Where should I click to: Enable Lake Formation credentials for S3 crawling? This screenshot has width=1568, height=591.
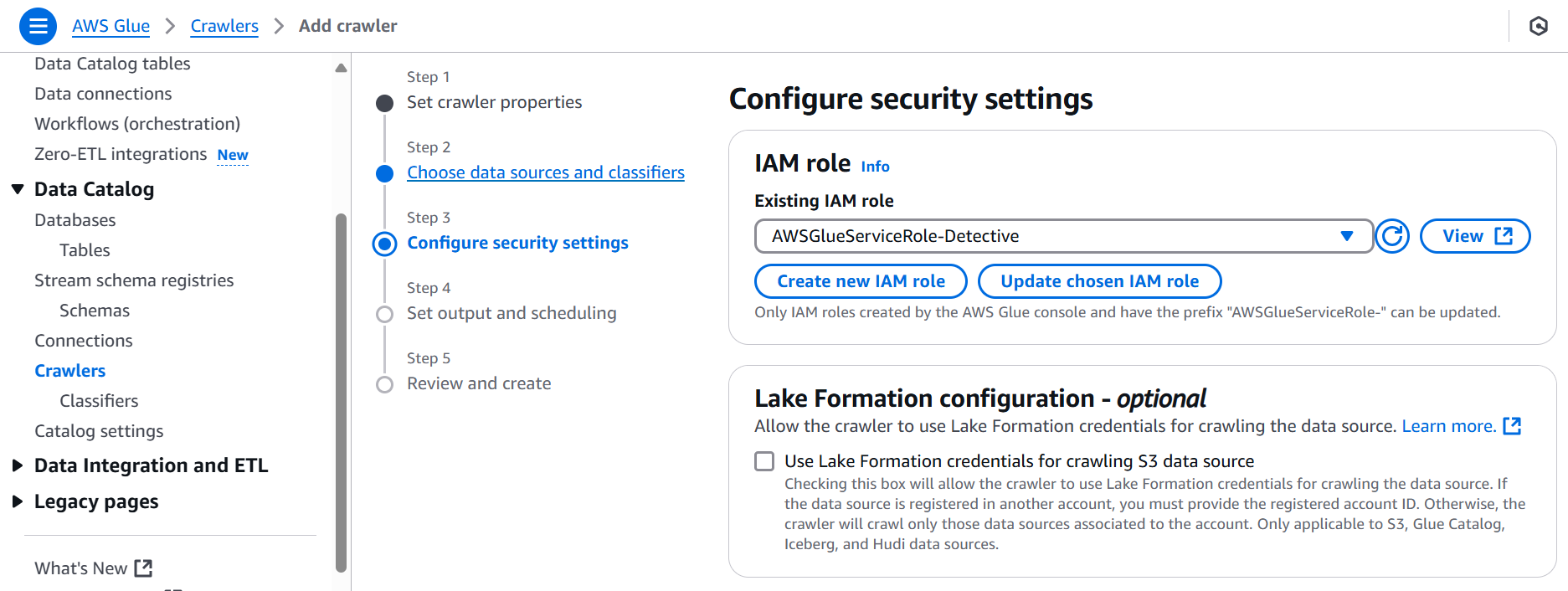(x=764, y=461)
